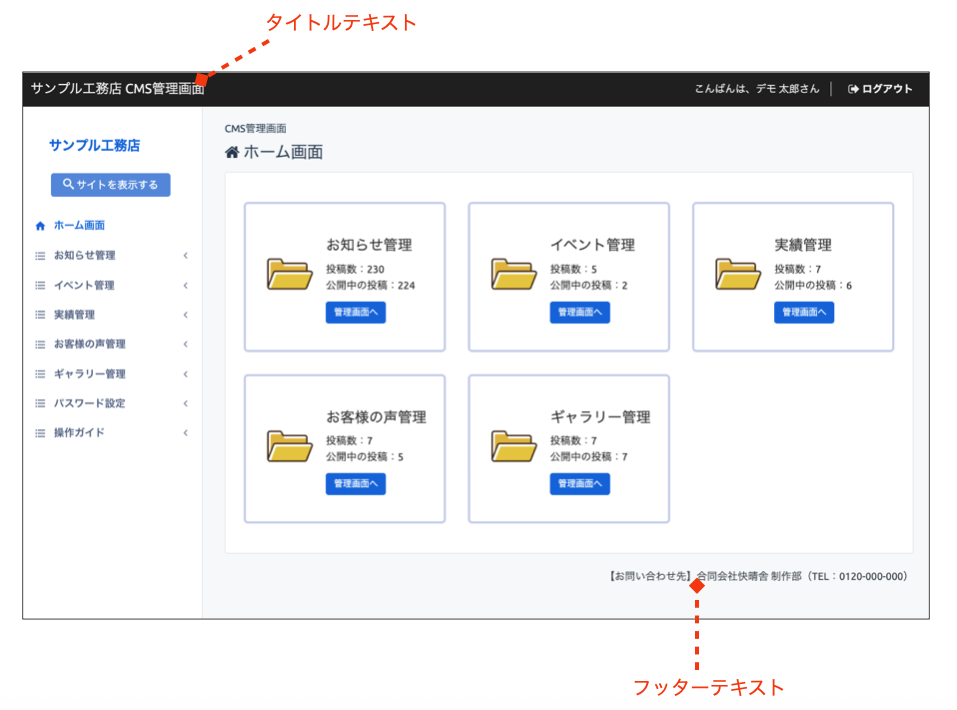Expand the ギャラリー管理 sidebar chevron
The image size is (957, 710).
click(x=186, y=374)
